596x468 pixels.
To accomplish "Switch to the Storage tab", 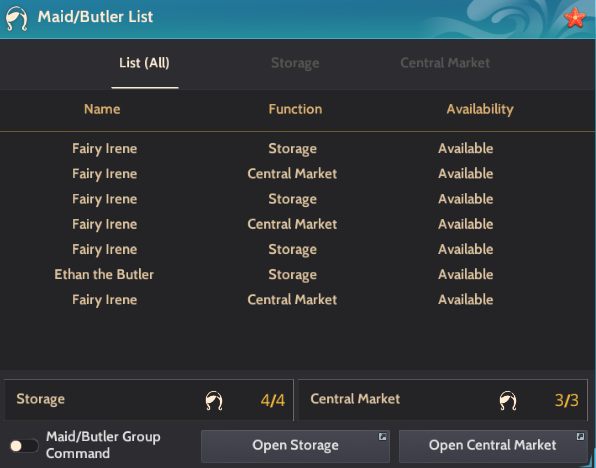I will 295,63.
